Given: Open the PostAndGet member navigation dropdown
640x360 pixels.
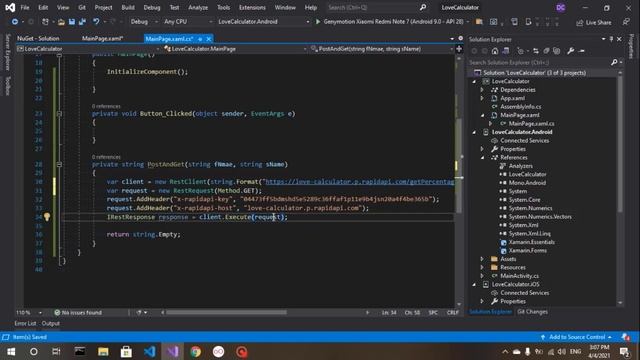Looking at the screenshot, I should point(382,49).
